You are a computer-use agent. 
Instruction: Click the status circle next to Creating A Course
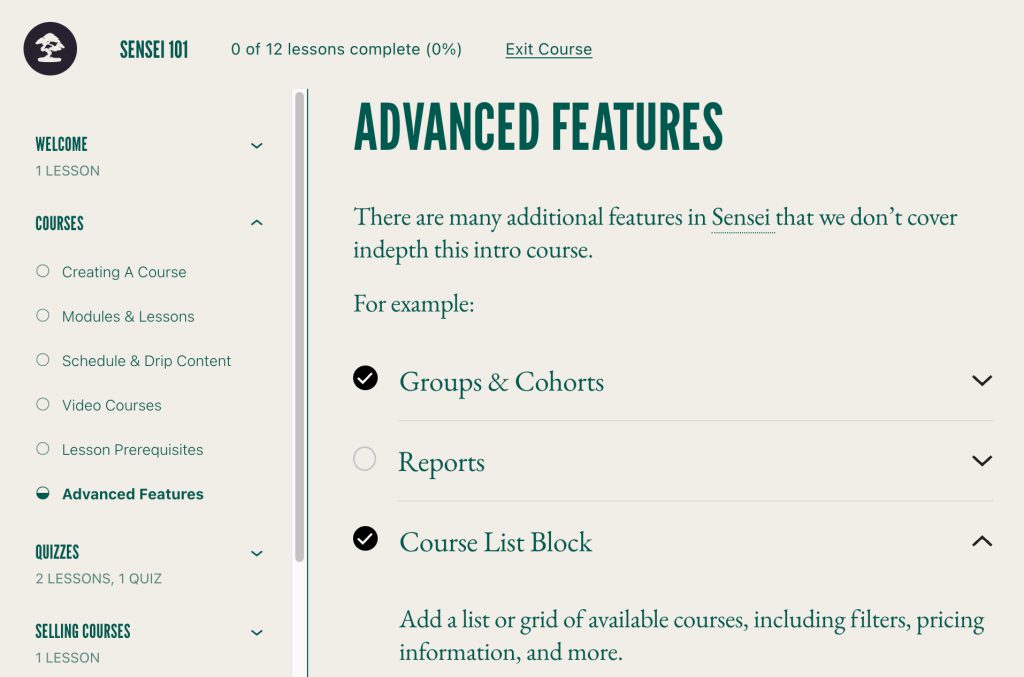click(x=42, y=271)
